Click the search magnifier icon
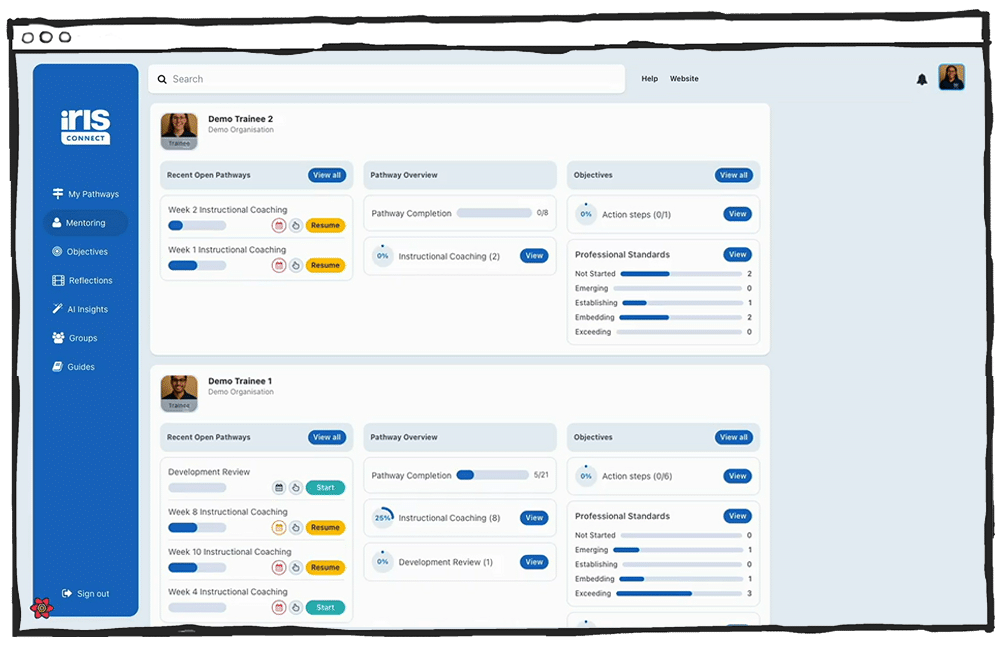This screenshot has height=651, width=1000. click(162, 79)
